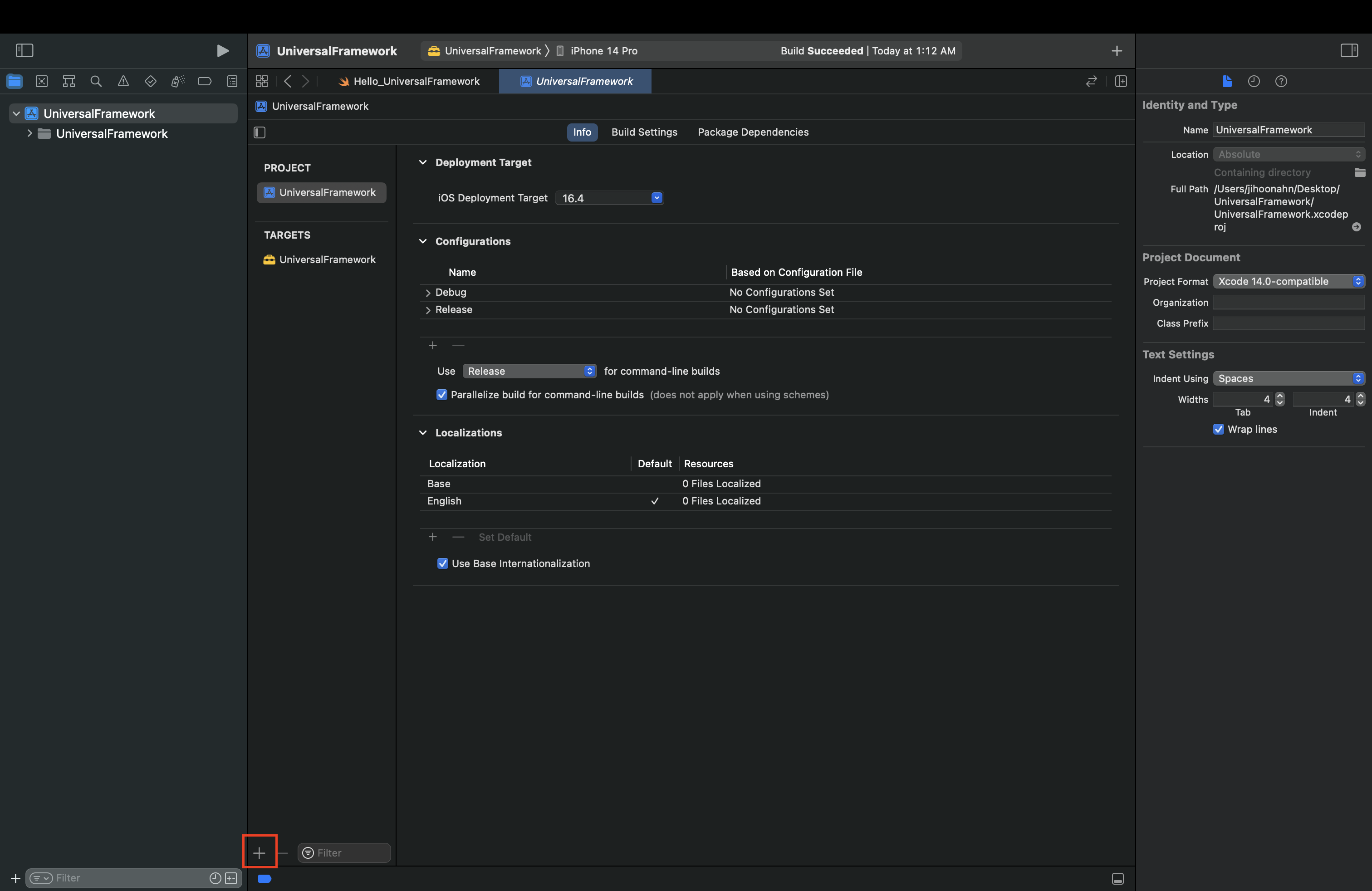Expand the Release configuration row
Viewport: 1372px width, 891px height.
pos(427,310)
